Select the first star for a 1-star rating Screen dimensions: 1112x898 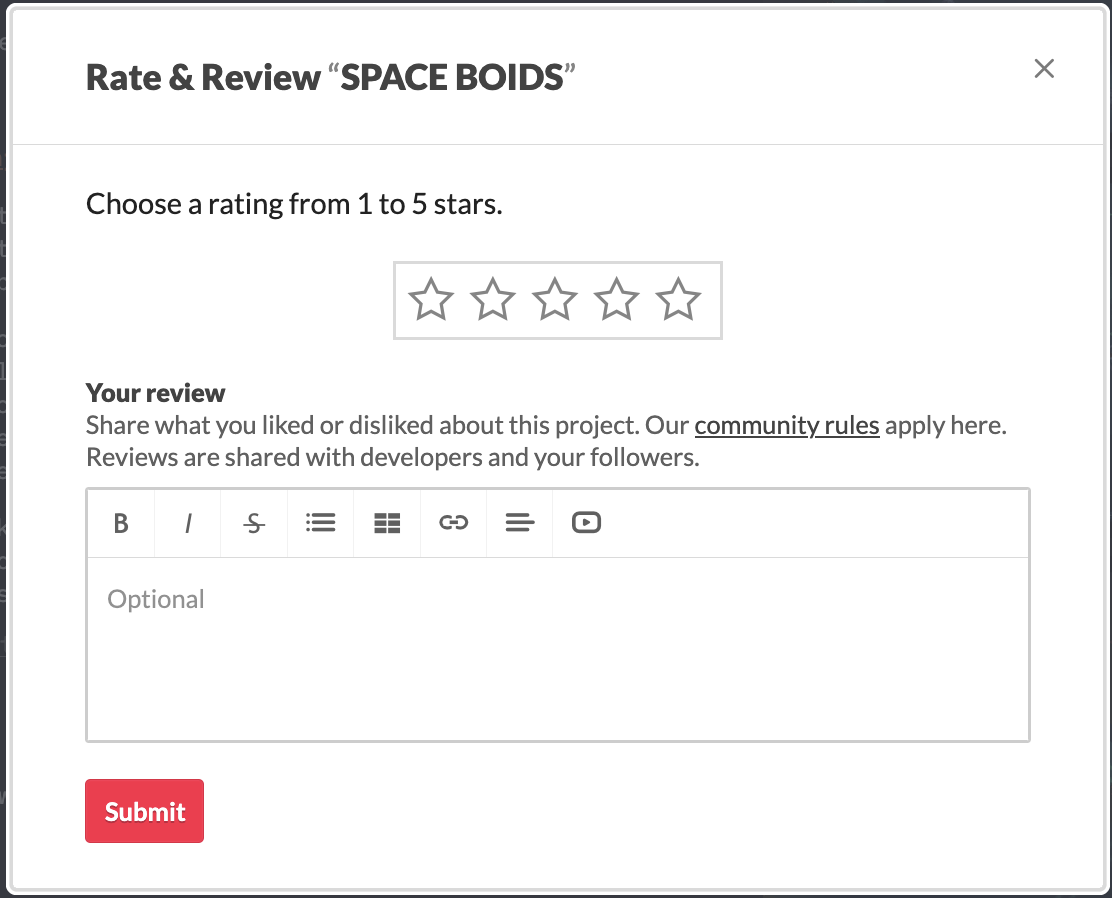[430, 300]
